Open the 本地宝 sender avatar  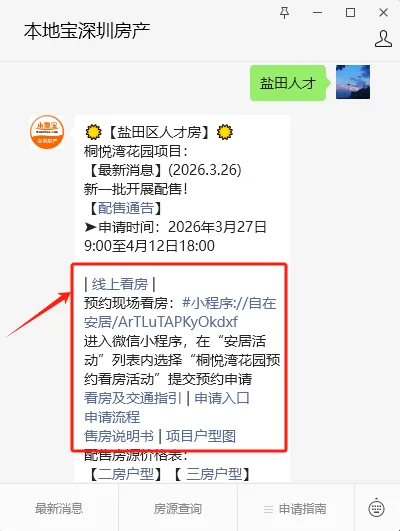click(47, 132)
